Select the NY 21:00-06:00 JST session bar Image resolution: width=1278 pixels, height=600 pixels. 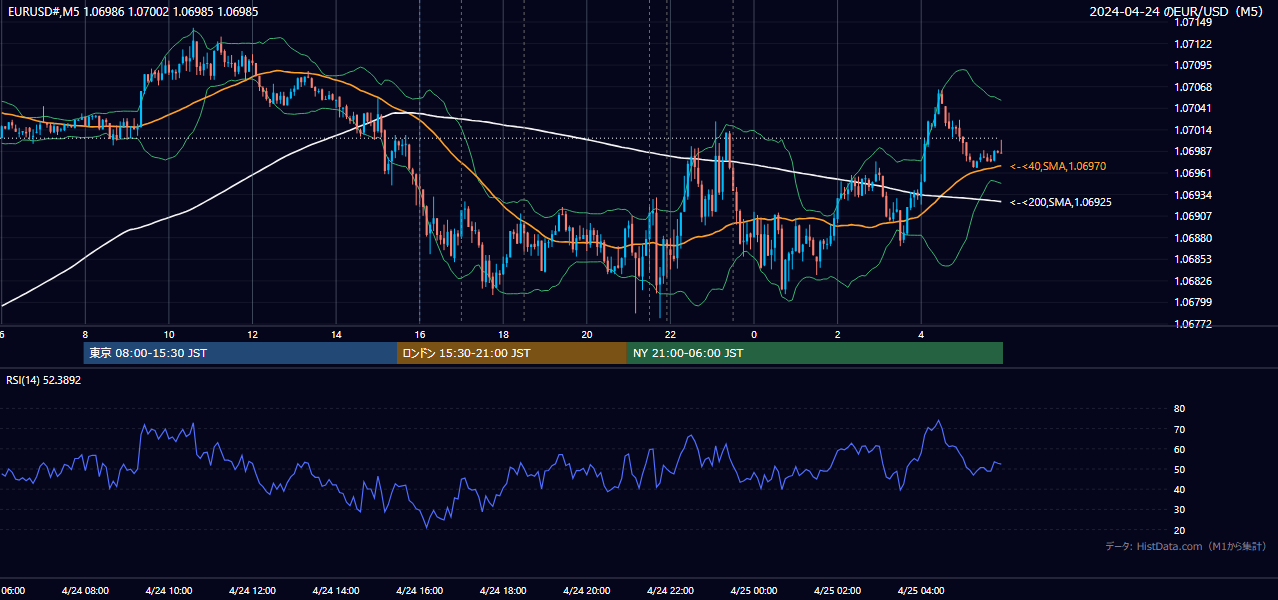(x=815, y=353)
